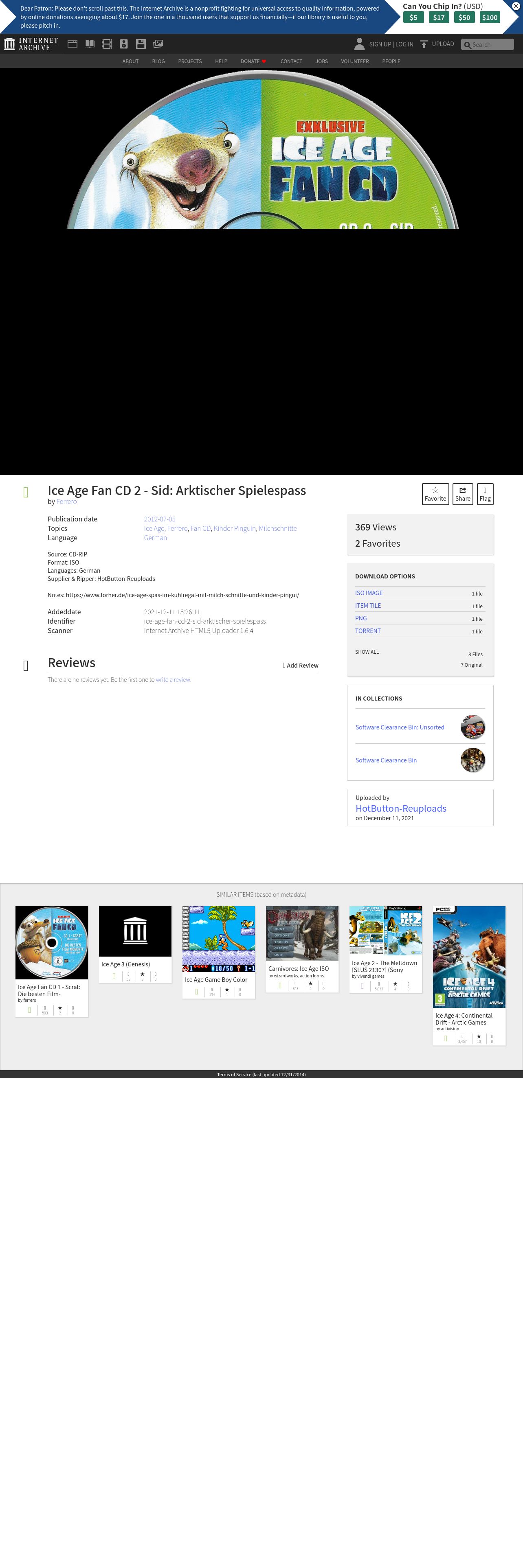
Task: Open the Software floppy disk icon
Action: point(141,44)
